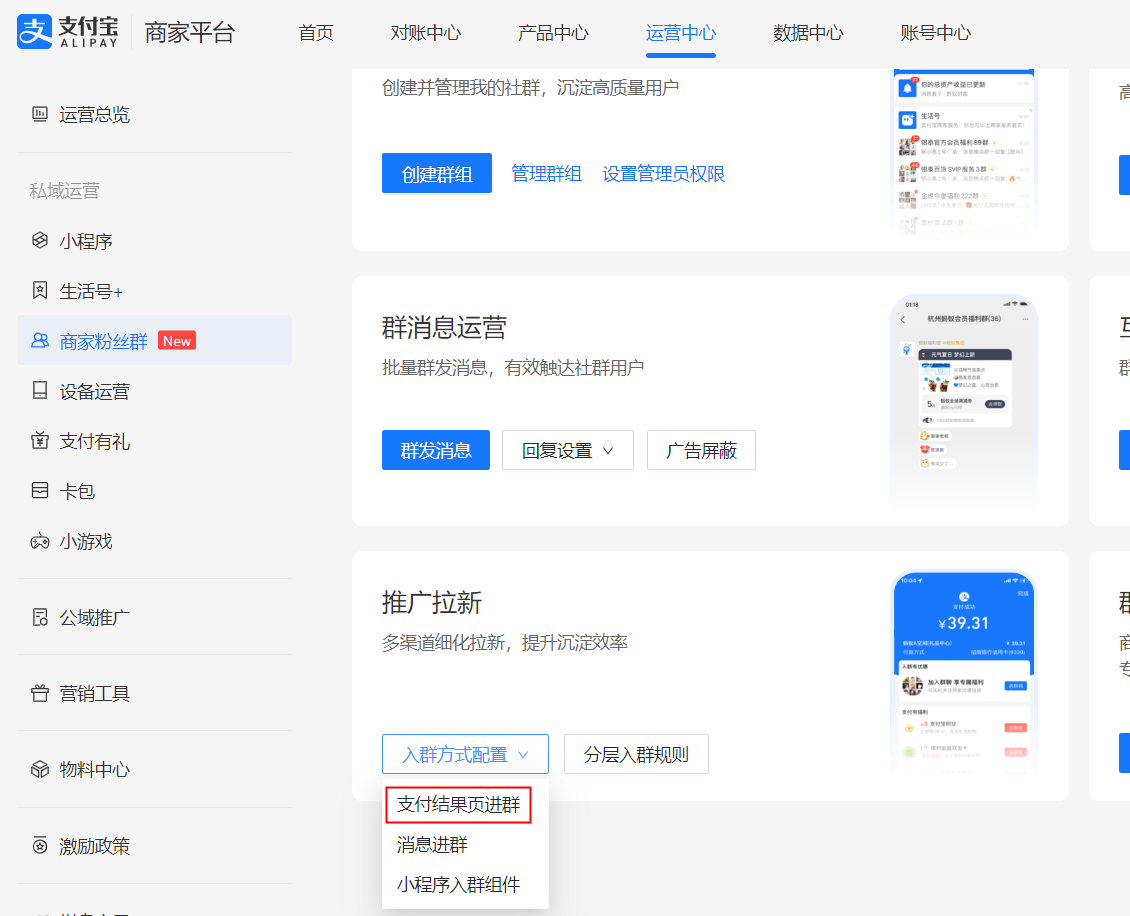Click the 设备运营 device icon
The width and height of the screenshot is (1130, 916).
click(40, 391)
